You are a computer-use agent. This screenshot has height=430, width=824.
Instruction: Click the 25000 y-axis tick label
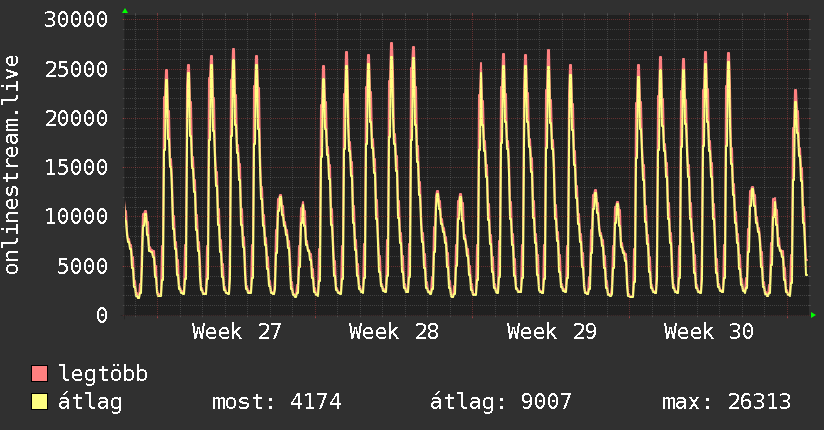click(x=76, y=69)
